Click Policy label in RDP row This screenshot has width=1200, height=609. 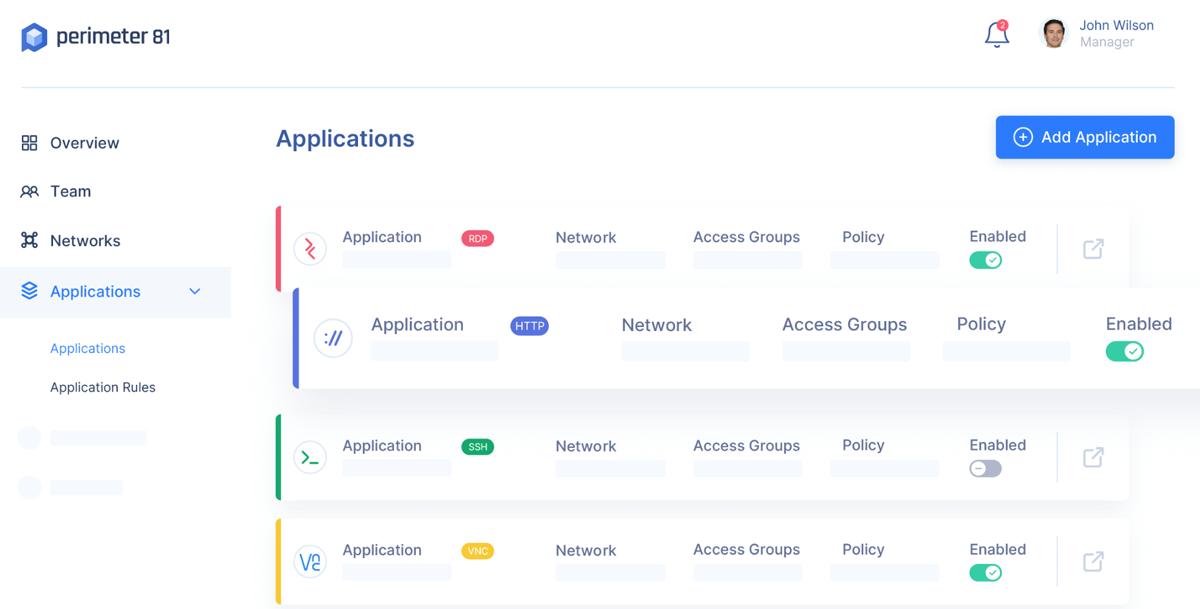tap(863, 237)
